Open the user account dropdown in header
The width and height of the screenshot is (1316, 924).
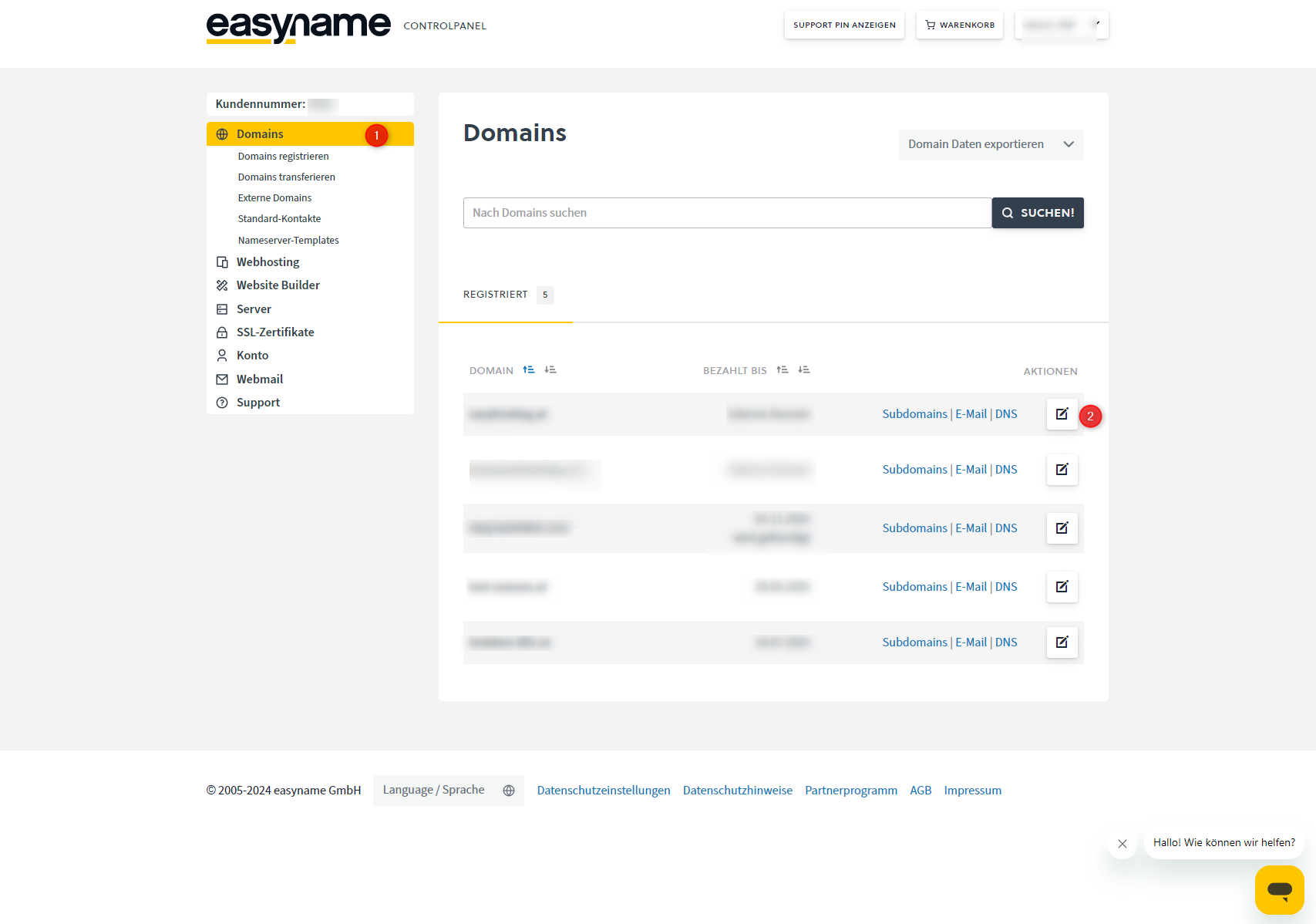(1061, 25)
